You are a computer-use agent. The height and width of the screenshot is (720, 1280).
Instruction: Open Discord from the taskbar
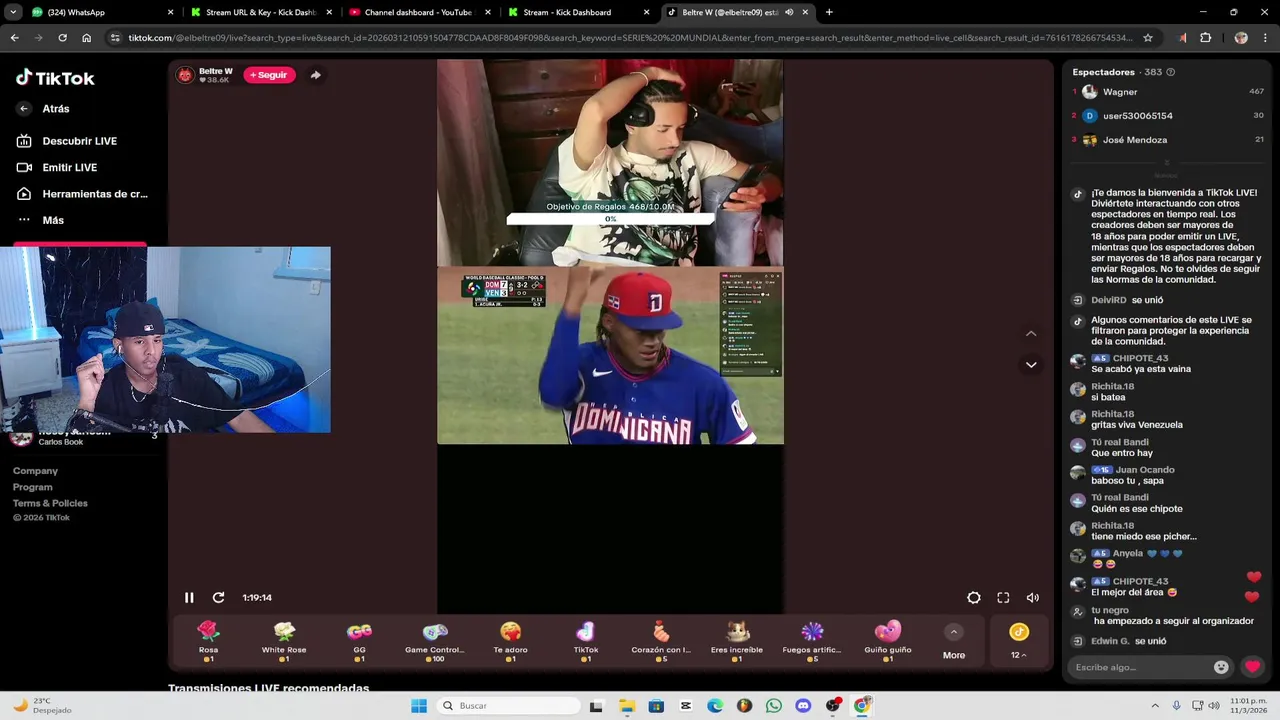click(x=803, y=706)
